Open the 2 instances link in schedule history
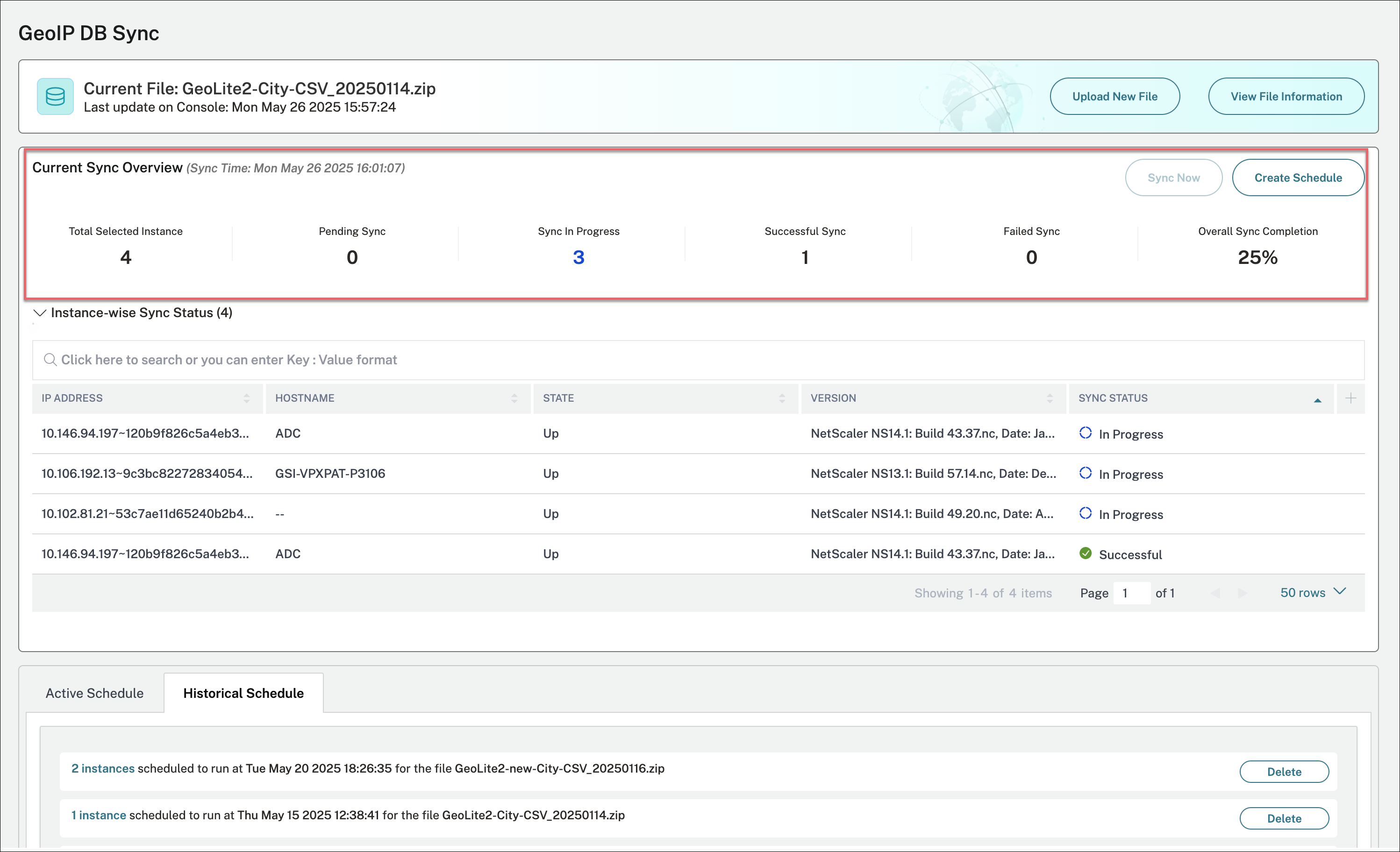 pyautogui.click(x=103, y=768)
